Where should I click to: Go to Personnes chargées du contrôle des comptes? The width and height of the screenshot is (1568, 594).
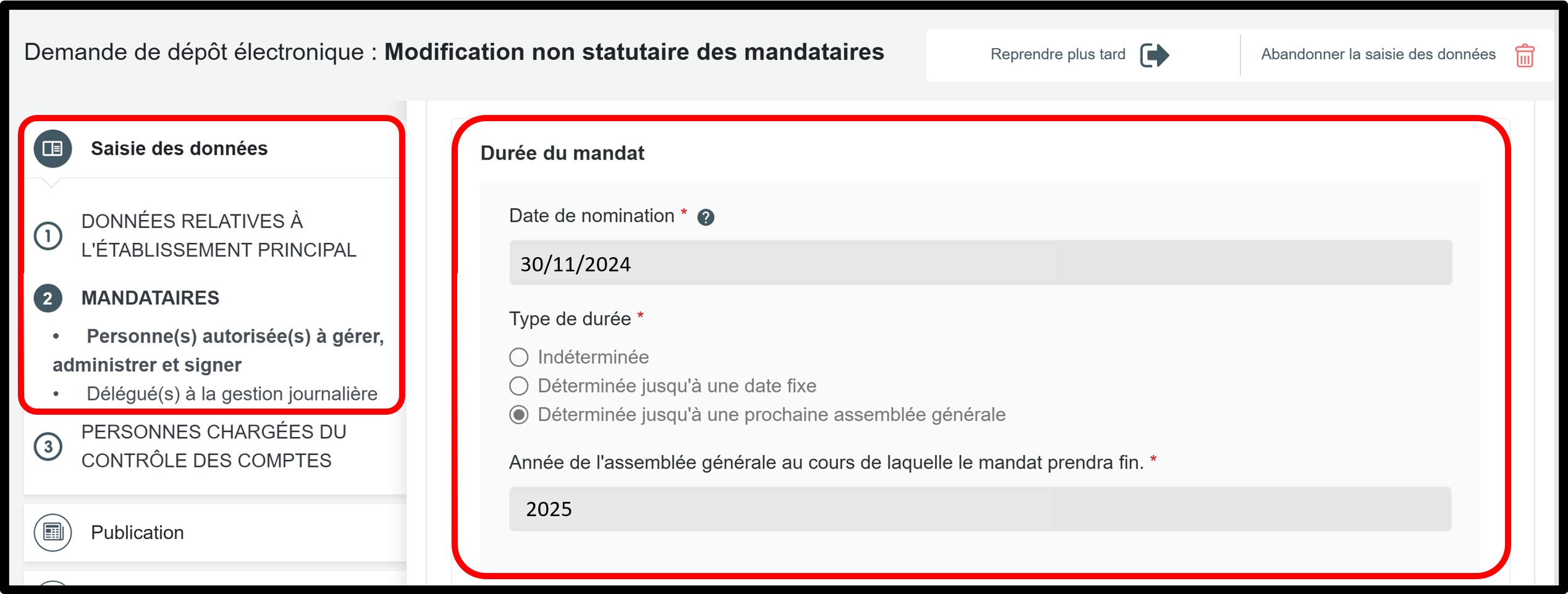[x=214, y=446]
